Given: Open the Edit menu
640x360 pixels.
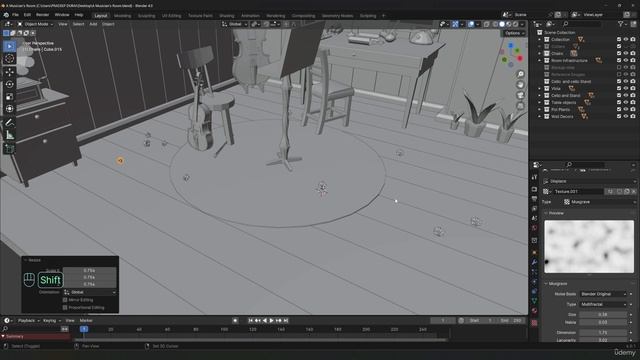Looking at the screenshot, I should [27, 15].
